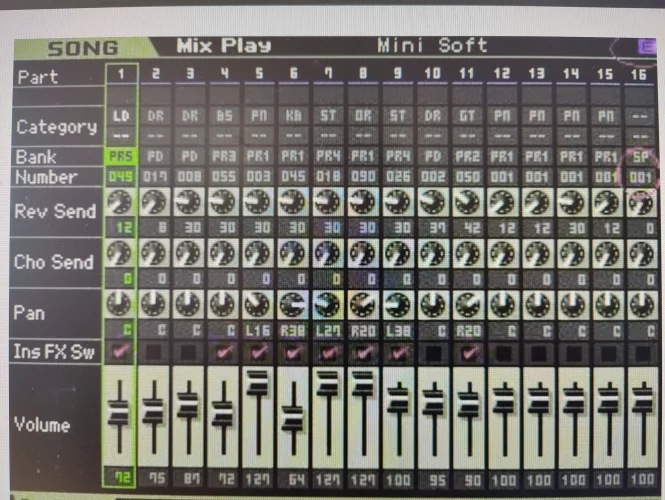Select the Pan knob for part 5
This screenshot has height=500, width=665.
(258, 303)
